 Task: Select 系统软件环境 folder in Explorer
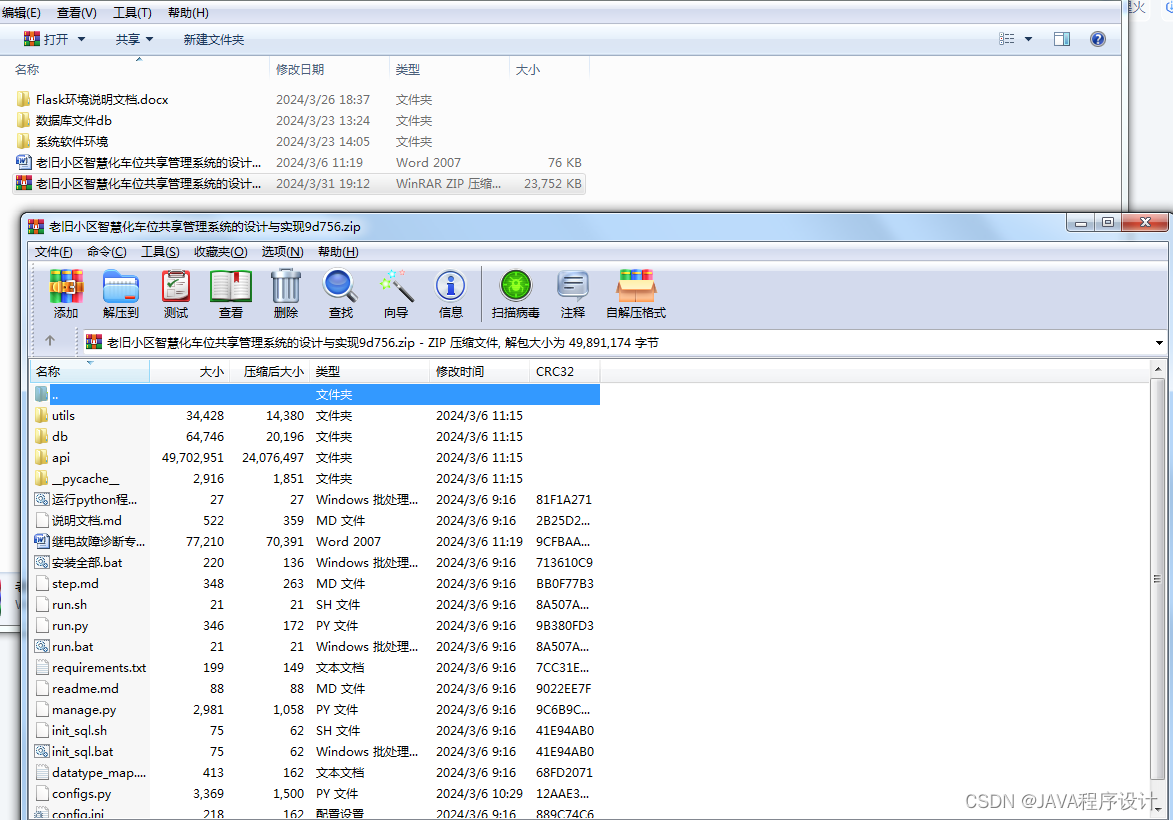(299, 141)
